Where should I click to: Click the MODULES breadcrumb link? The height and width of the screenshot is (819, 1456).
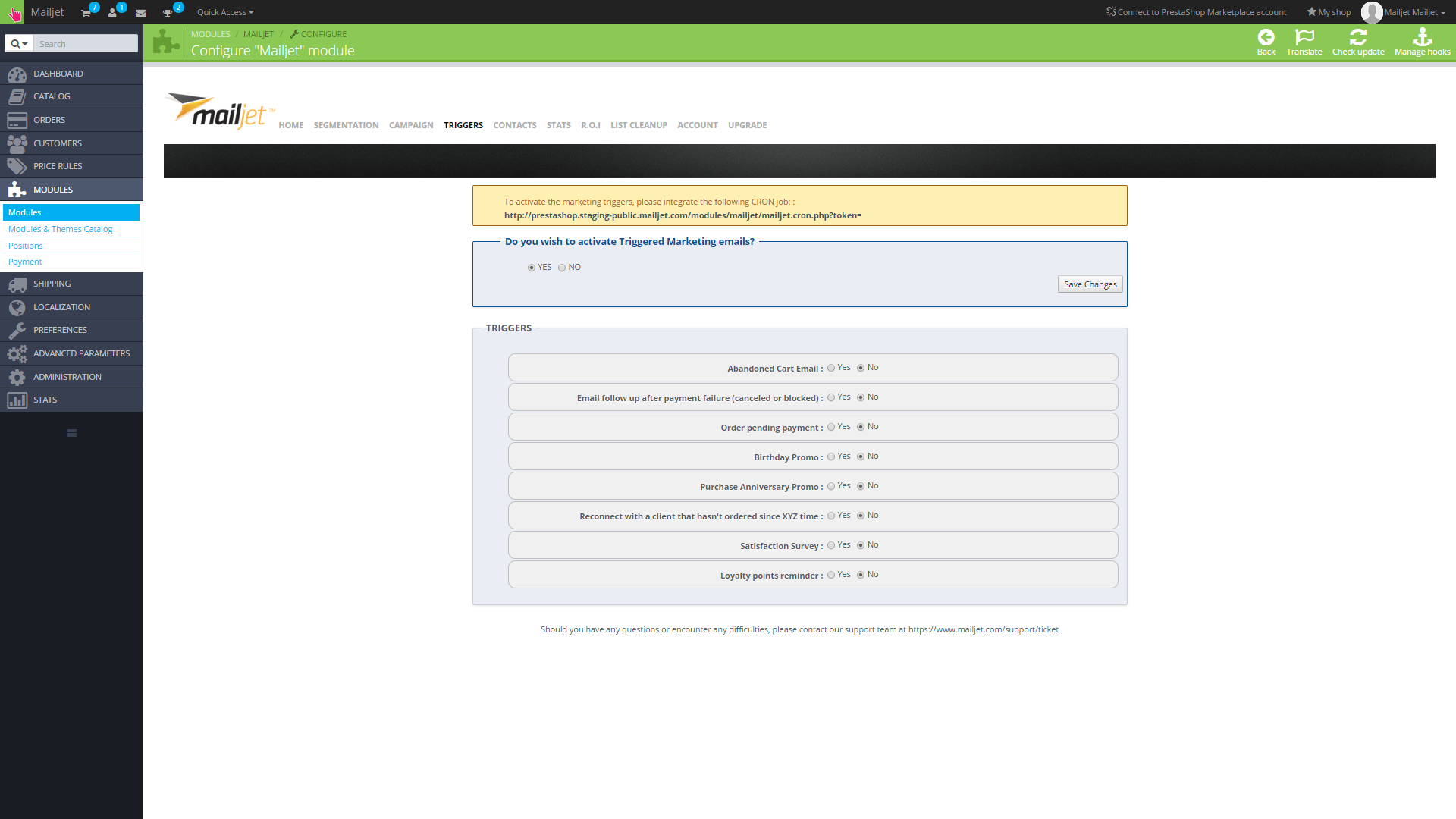point(211,34)
